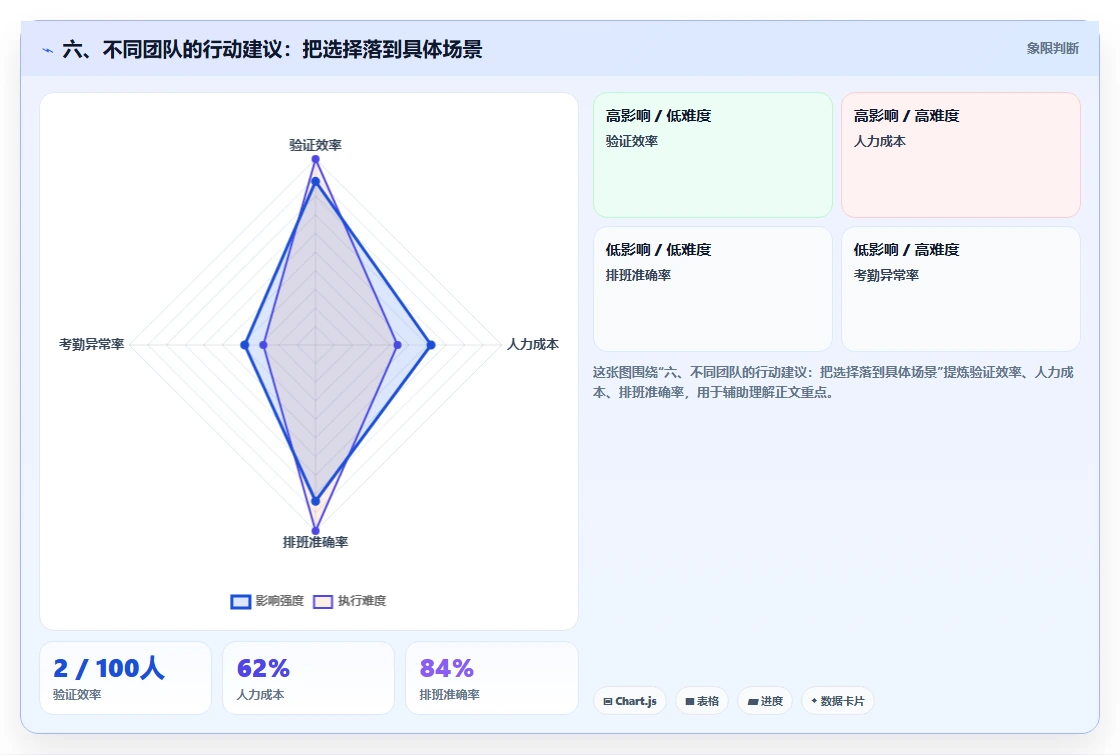The height and width of the screenshot is (755, 1120).
Task: Click the 人力成本 axis label on the radar
Action: click(x=533, y=344)
